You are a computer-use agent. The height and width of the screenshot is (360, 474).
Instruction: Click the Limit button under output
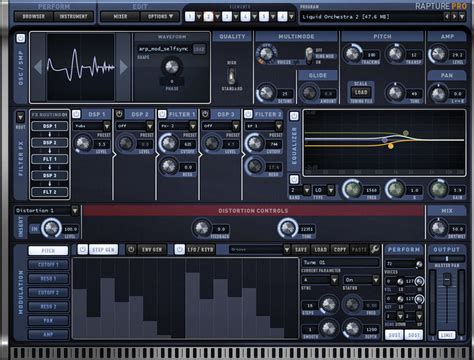[x=447, y=335]
